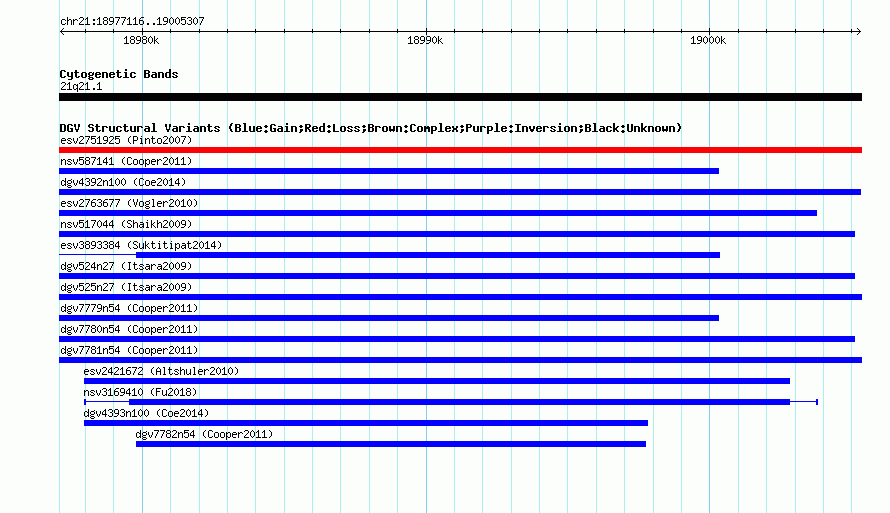Click the chr21:18977116..19005307 coordinate label

pyautogui.click(x=132, y=21)
